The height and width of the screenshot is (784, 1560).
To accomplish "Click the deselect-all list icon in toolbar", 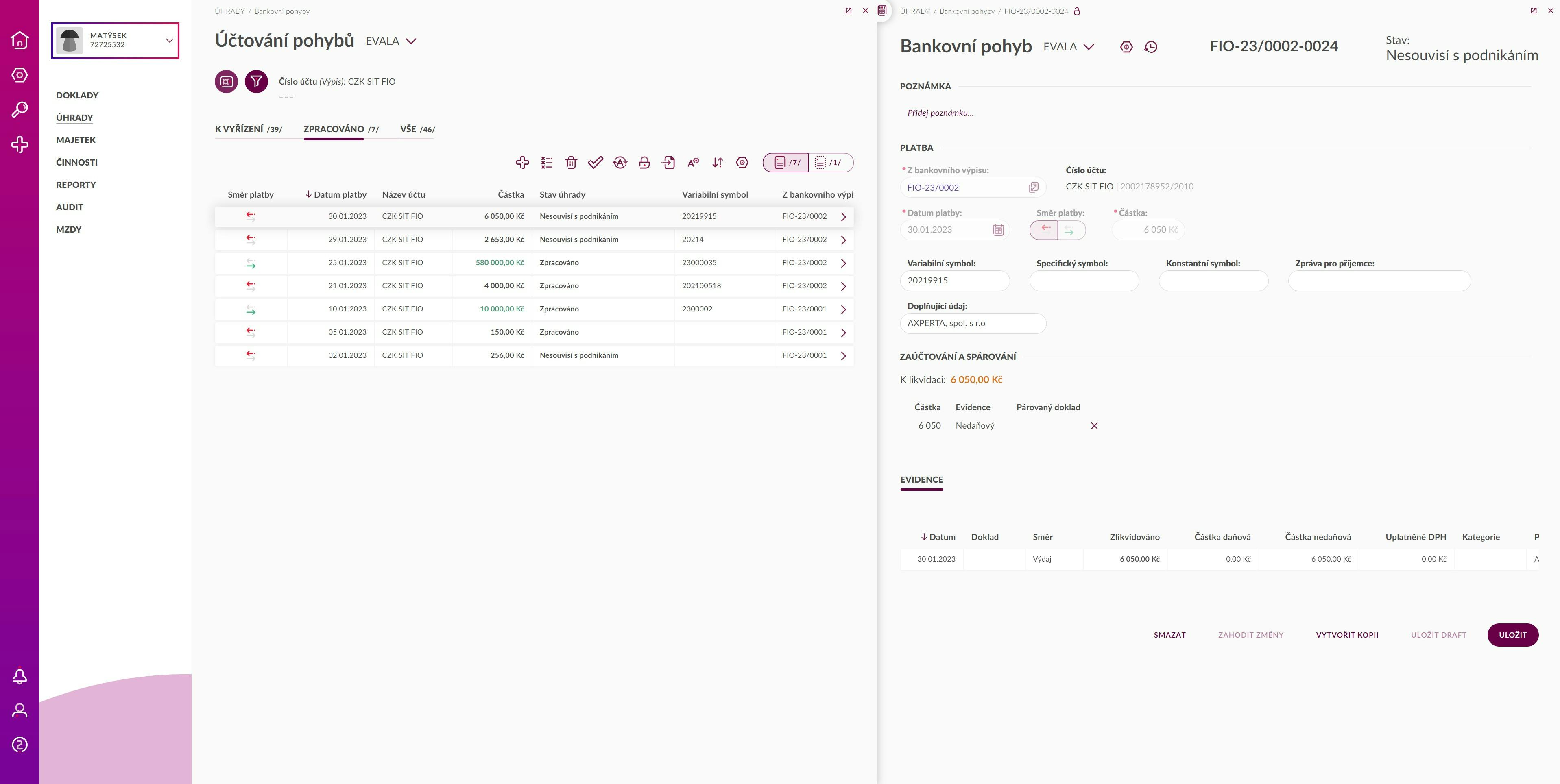I will [547, 162].
